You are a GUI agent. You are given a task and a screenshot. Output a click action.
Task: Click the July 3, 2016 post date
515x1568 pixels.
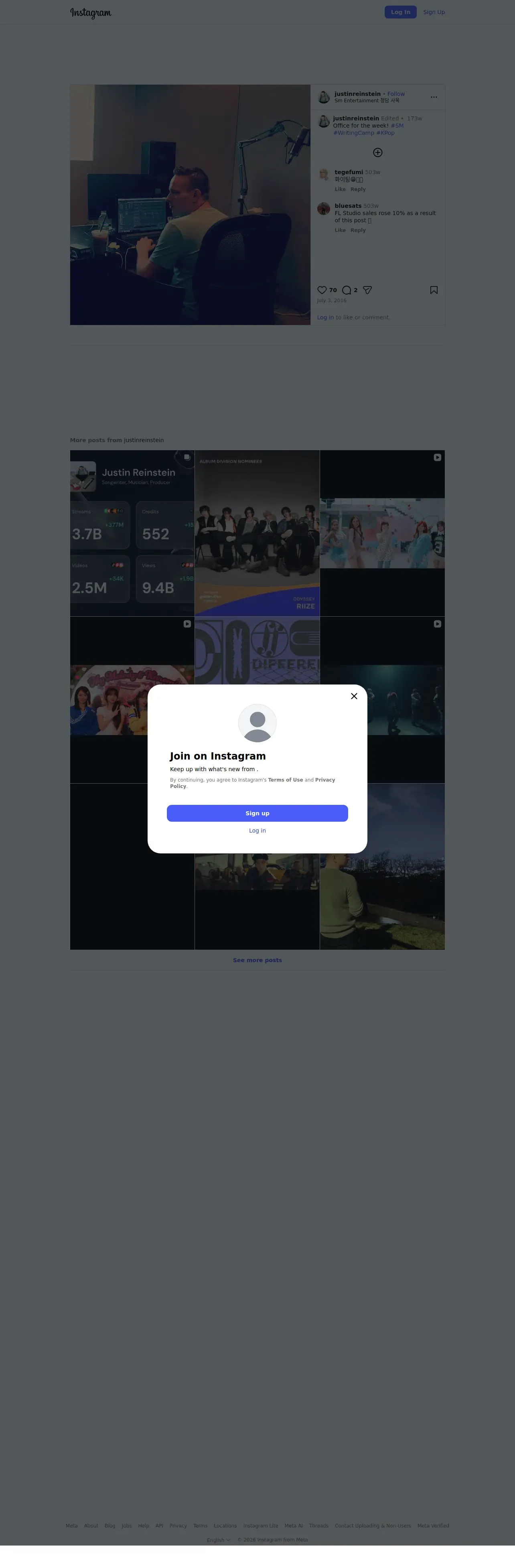click(x=332, y=300)
